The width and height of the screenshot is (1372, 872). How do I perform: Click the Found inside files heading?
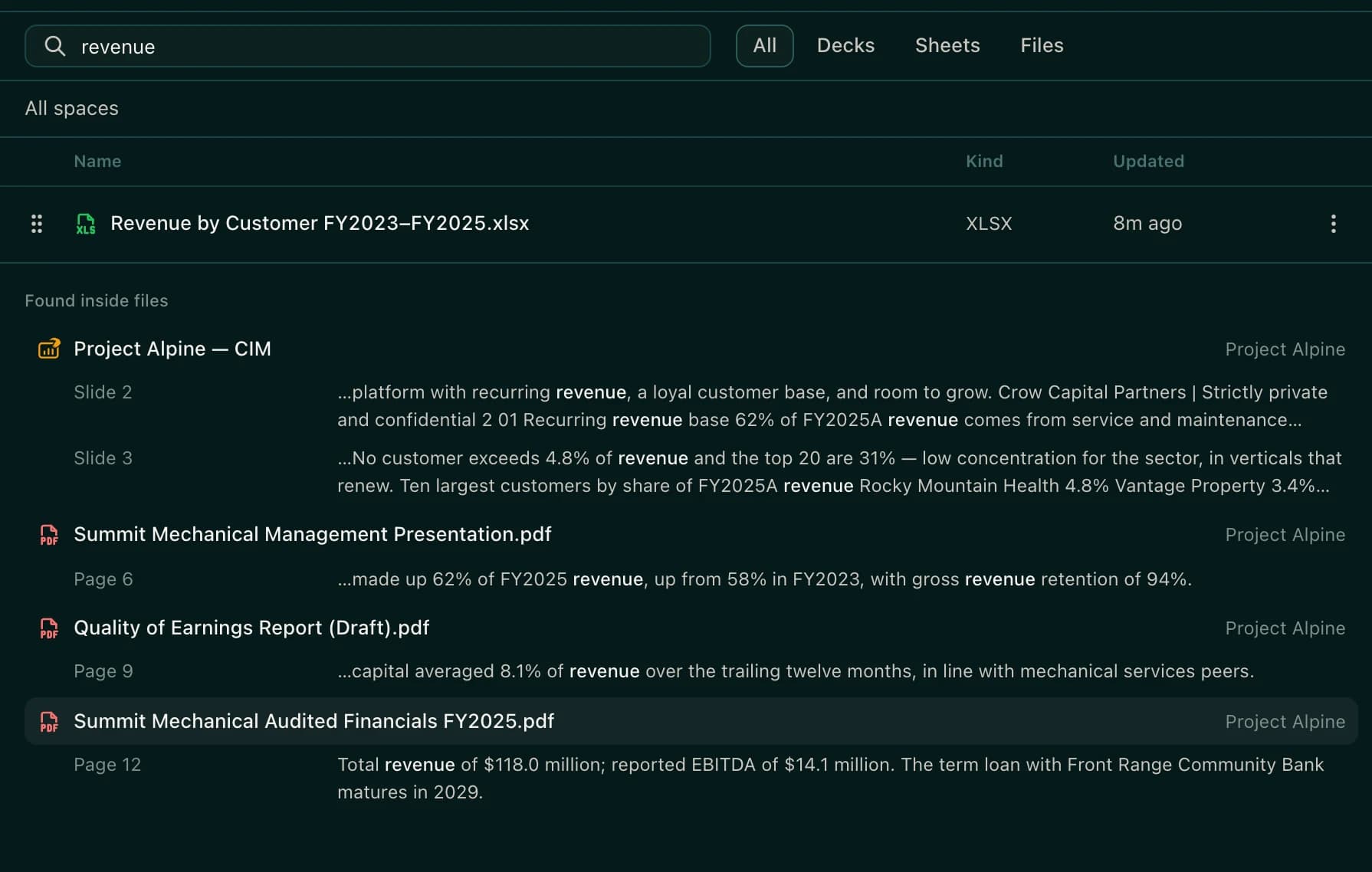coord(97,301)
